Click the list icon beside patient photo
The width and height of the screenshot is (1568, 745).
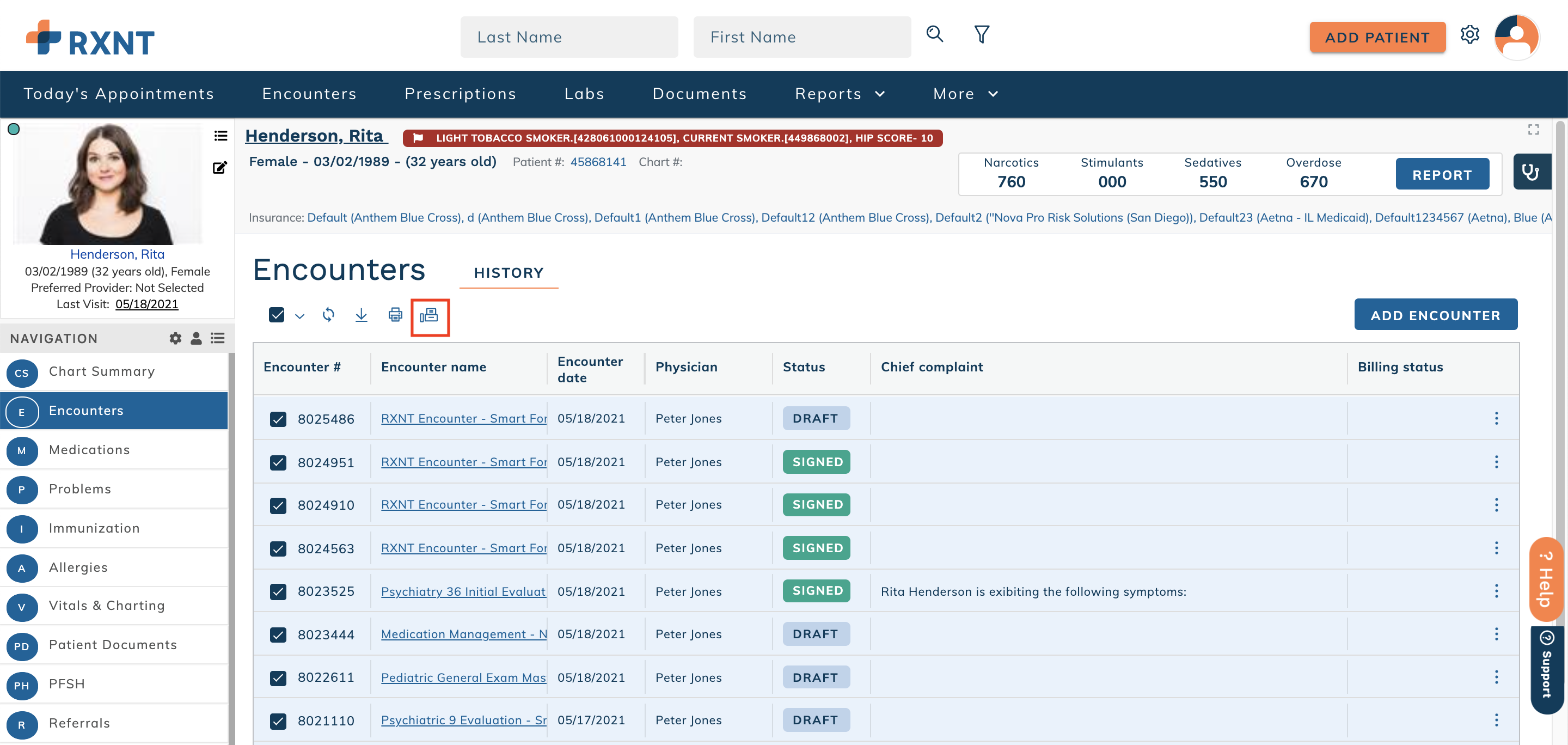click(220, 136)
